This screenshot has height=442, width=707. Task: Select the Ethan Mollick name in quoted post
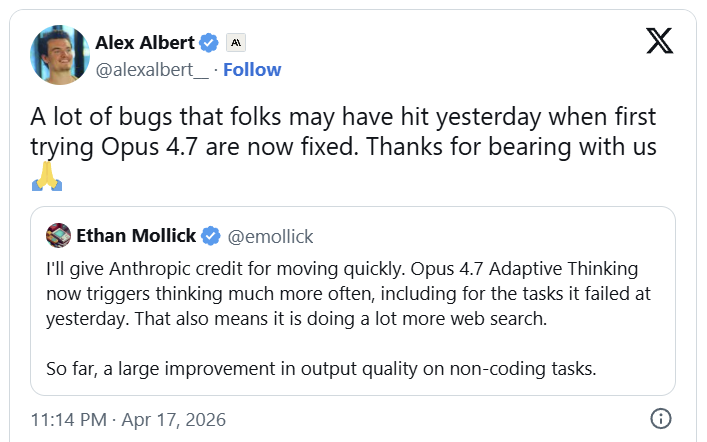coord(136,236)
